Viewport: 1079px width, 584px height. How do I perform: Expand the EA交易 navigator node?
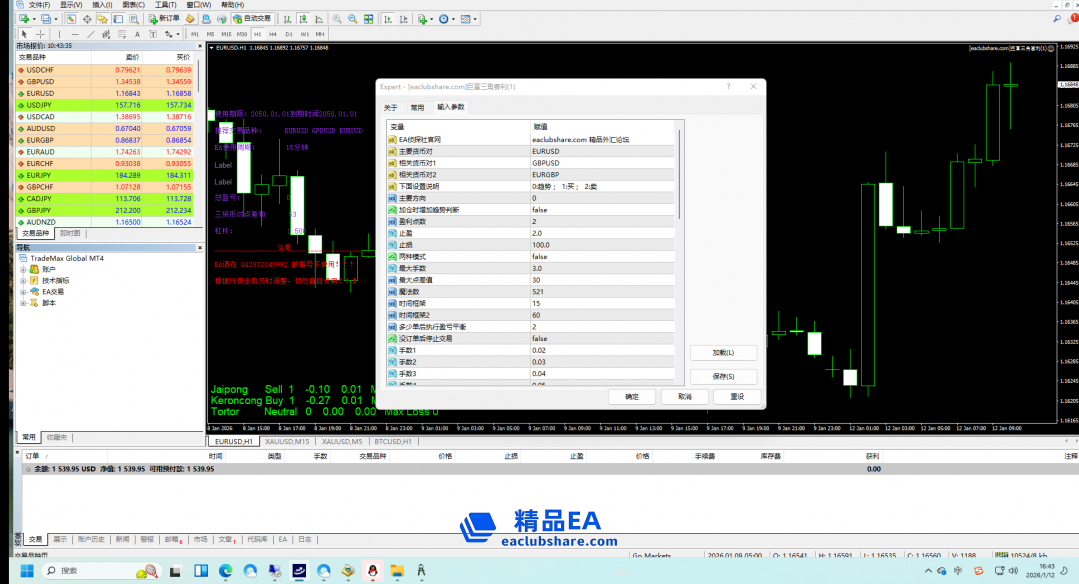point(23,291)
